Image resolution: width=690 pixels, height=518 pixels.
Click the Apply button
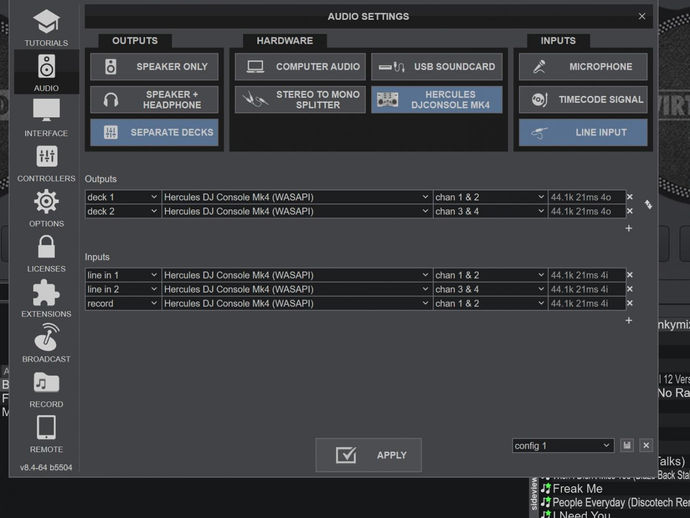[x=368, y=455]
